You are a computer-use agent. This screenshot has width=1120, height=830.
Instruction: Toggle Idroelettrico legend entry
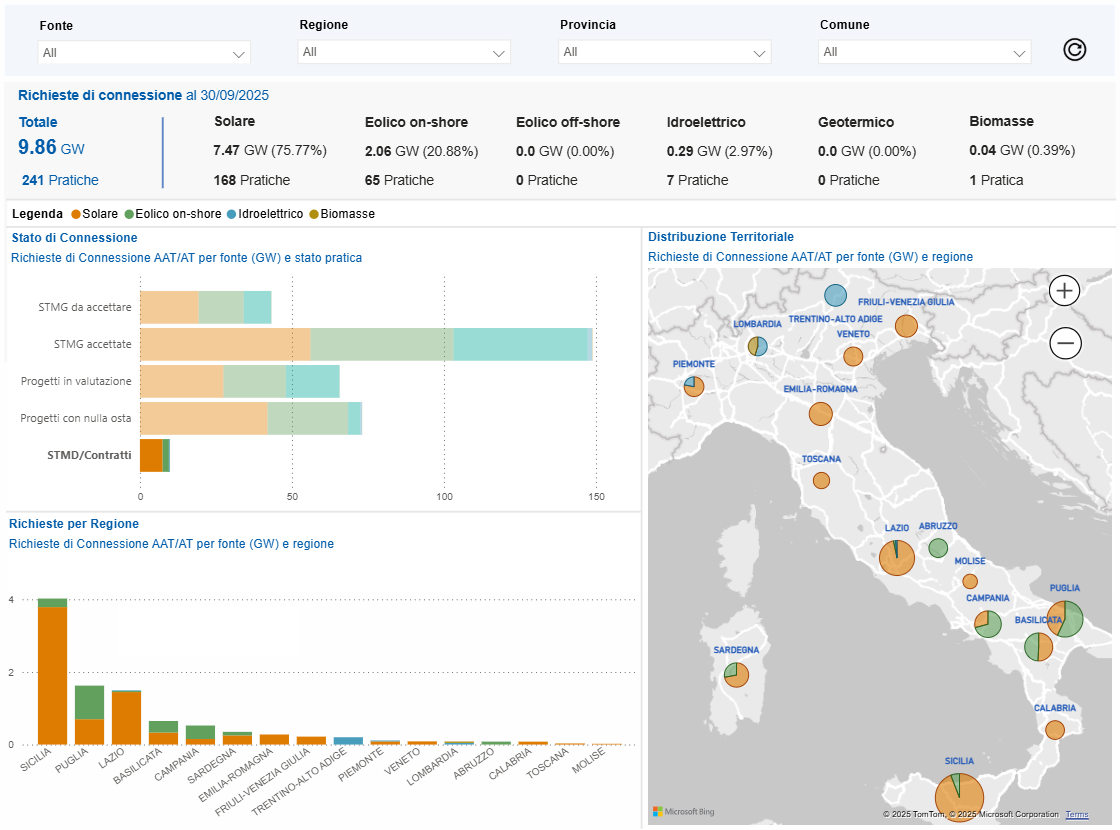(x=270, y=214)
